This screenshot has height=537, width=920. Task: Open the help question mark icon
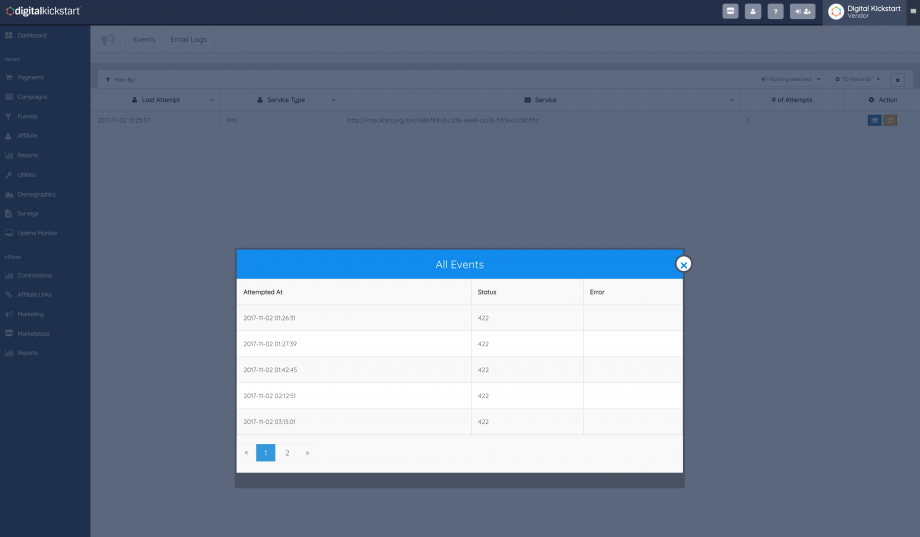[775, 12]
